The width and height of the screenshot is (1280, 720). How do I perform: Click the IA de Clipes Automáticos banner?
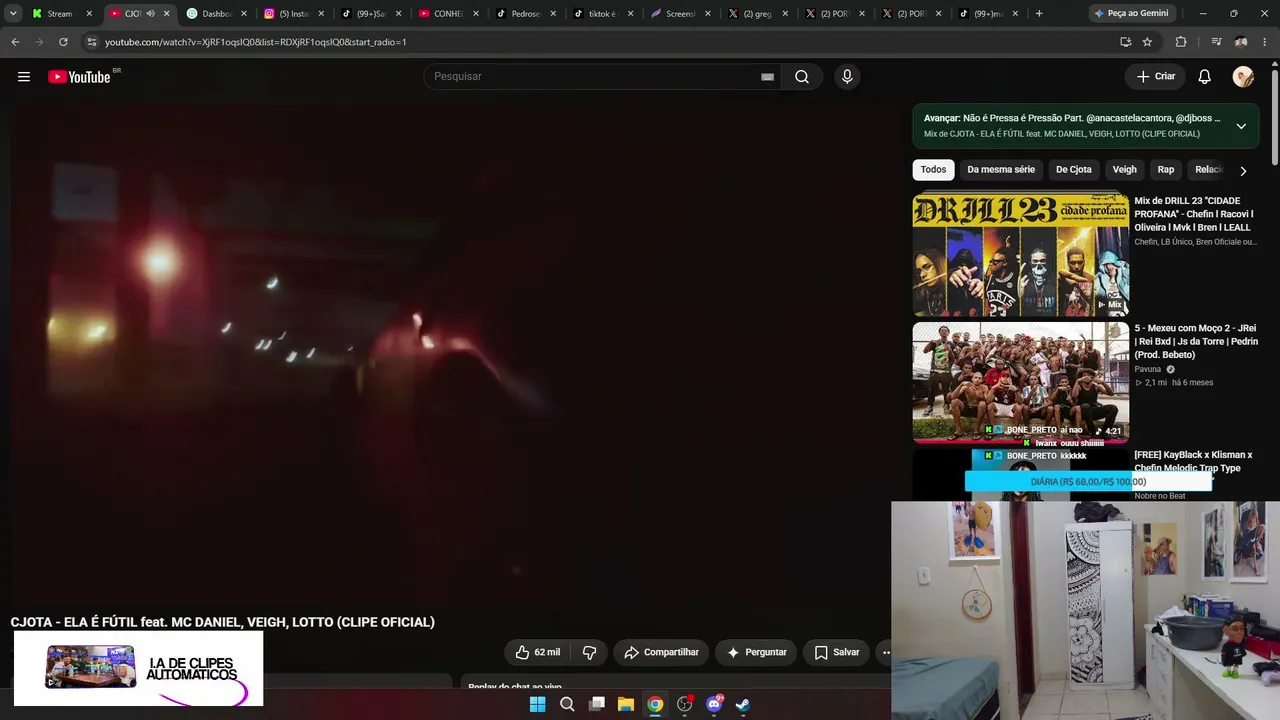[x=139, y=669]
